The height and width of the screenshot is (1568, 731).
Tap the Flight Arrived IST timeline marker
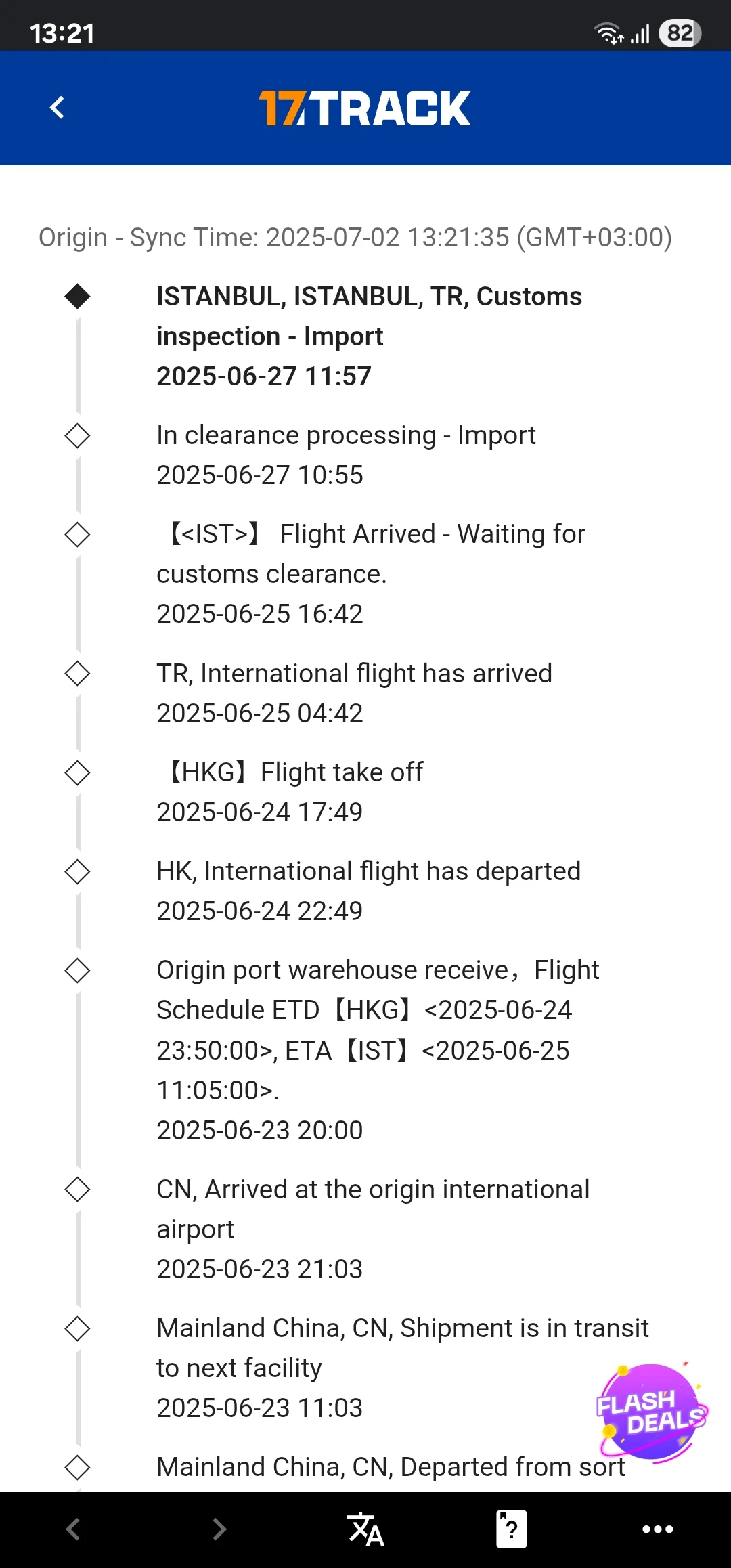[x=77, y=535]
